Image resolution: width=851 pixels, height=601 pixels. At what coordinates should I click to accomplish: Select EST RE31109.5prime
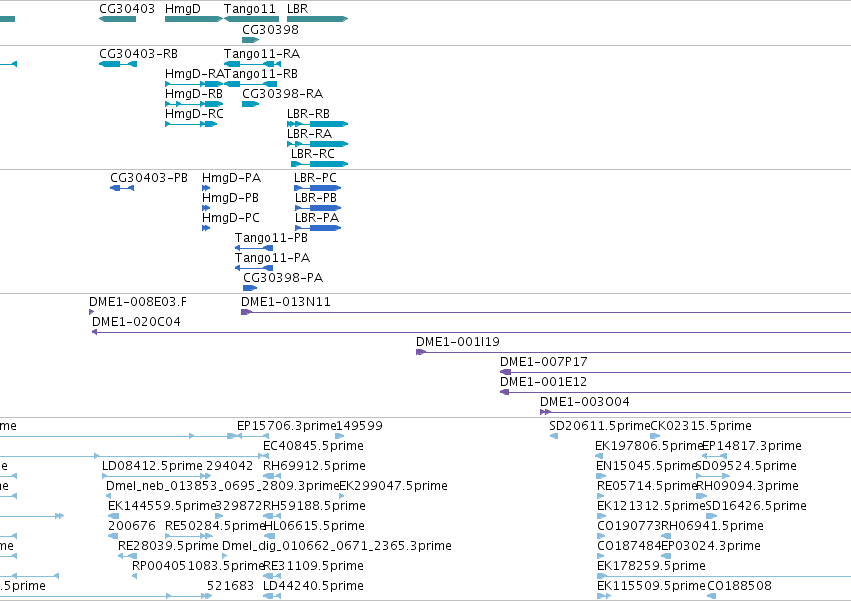click(x=272, y=576)
